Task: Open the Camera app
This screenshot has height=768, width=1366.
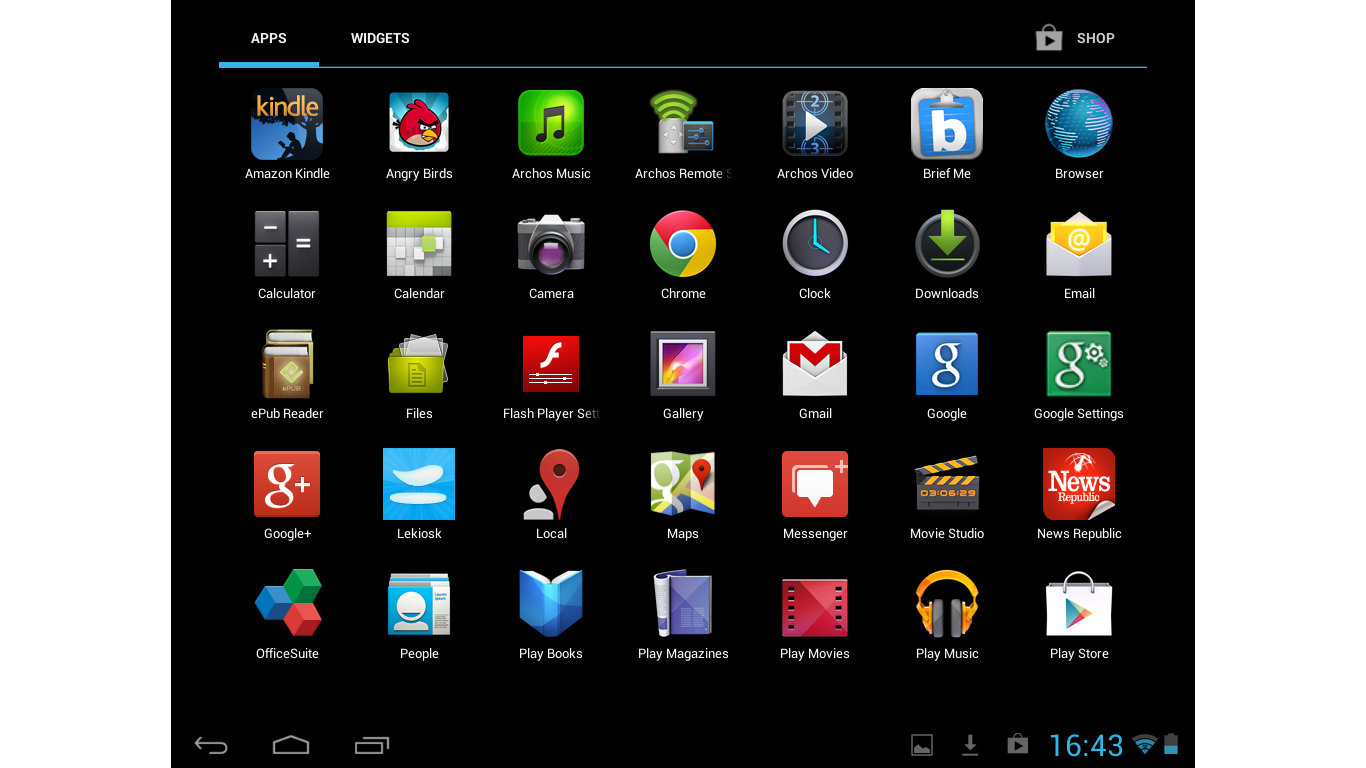Action: pyautogui.click(x=551, y=244)
